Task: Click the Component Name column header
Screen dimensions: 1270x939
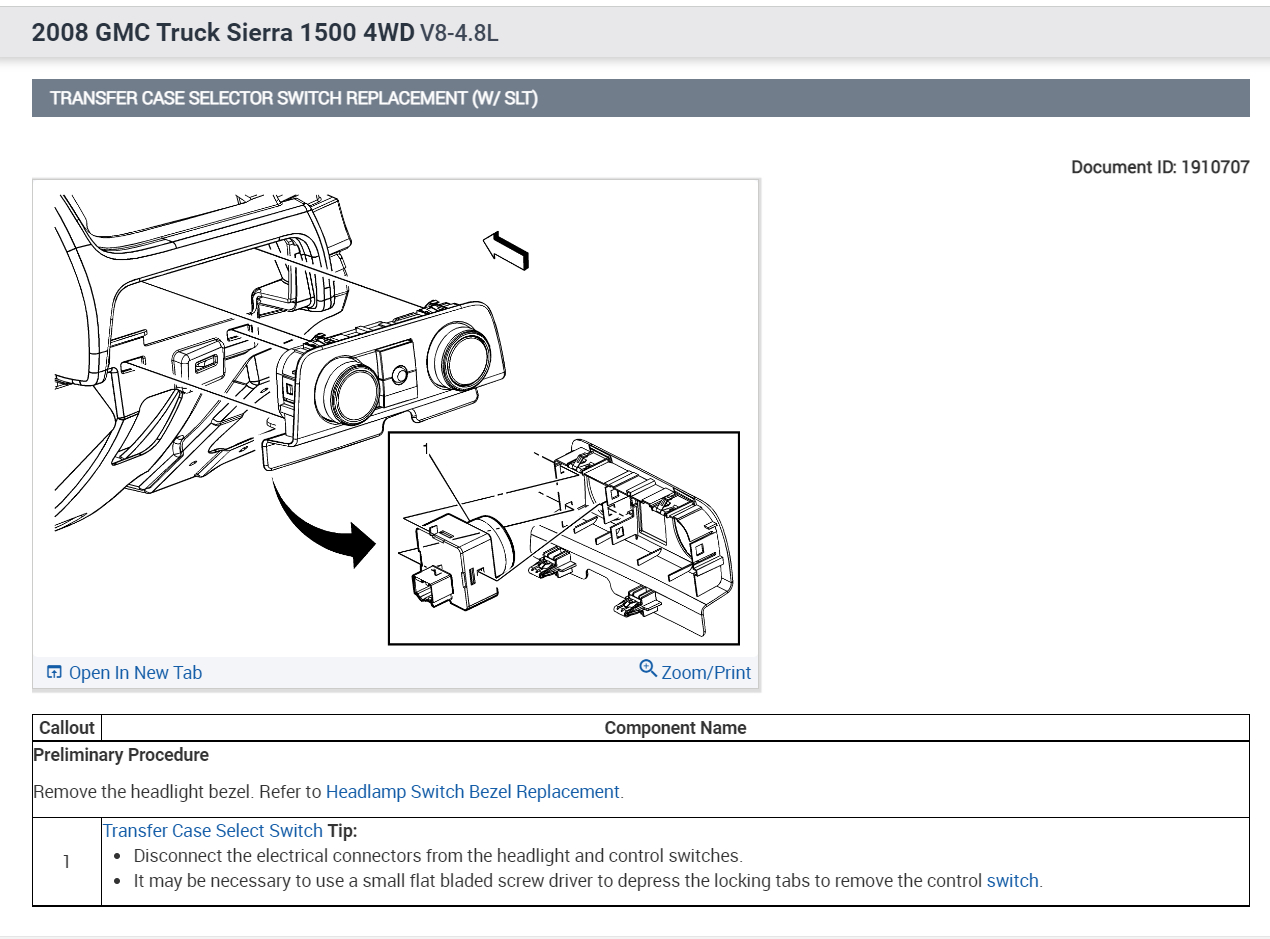Action: pyautogui.click(x=675, y=728)
